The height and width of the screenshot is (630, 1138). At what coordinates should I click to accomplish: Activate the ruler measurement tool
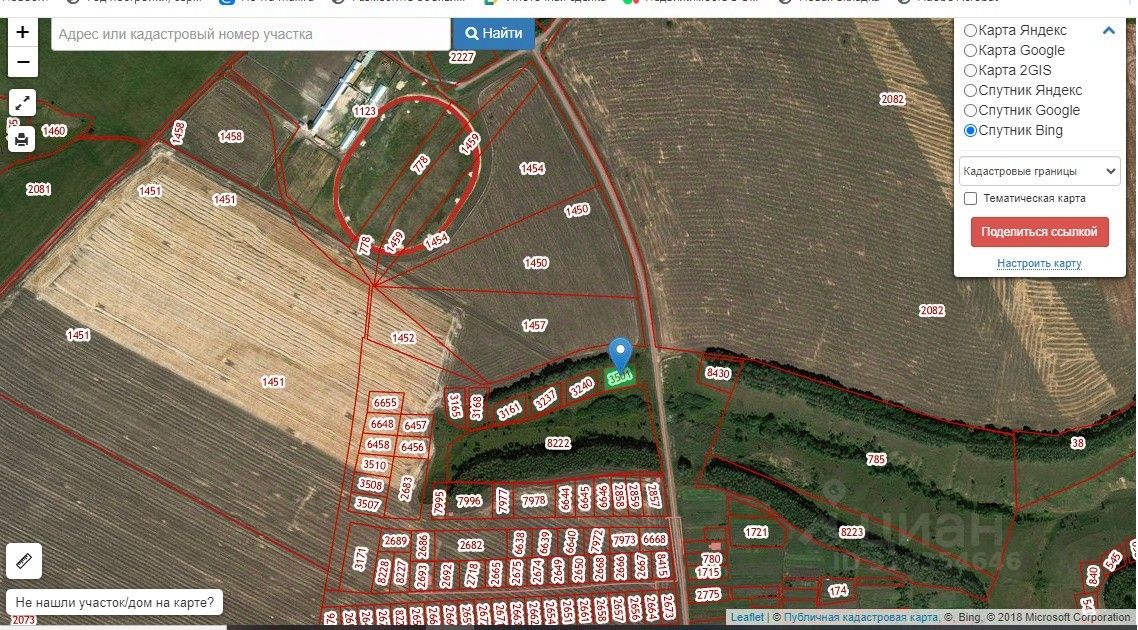click(x=24, y=561)
